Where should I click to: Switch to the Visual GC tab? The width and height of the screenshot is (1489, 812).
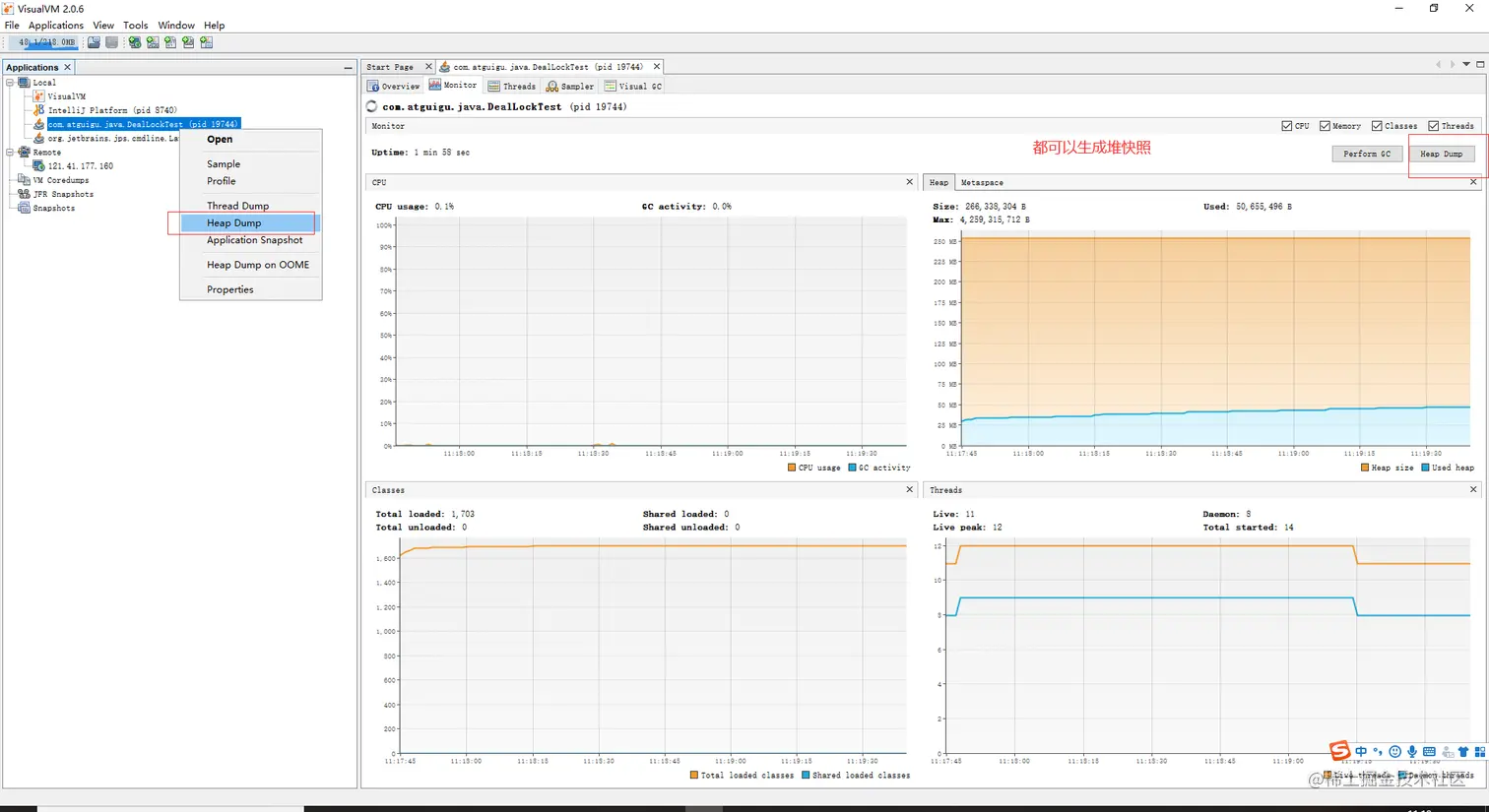632,87
